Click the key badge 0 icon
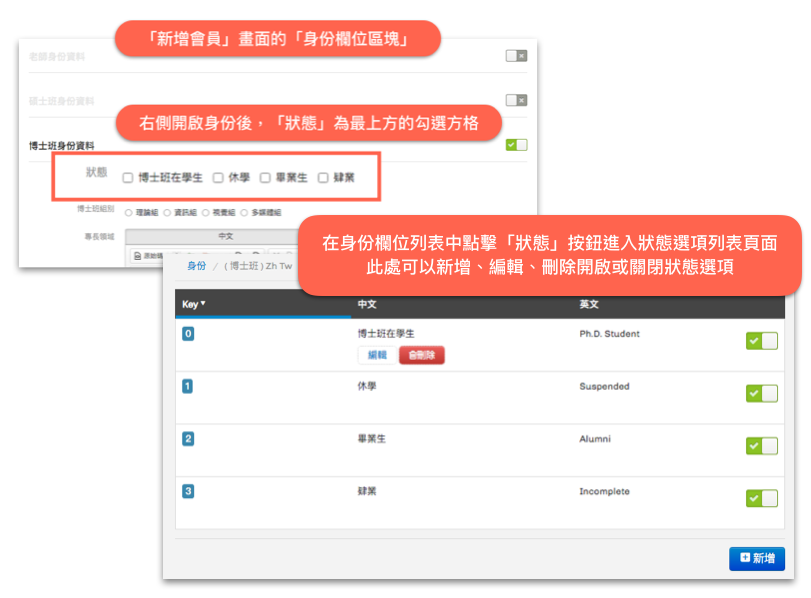This screenshot has width=811, height=598. tap(188, 334)
